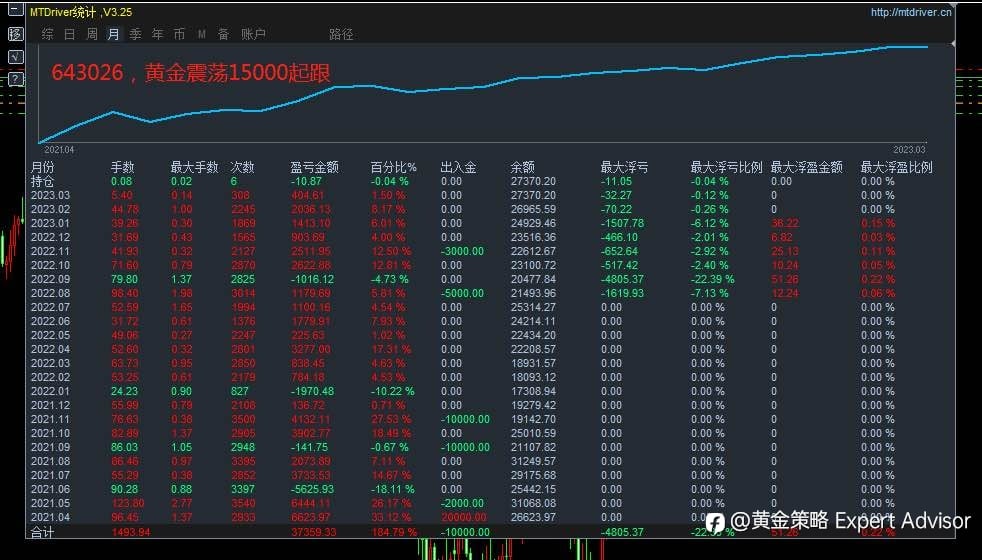The width and height of the screenshot is (982, 560).
Task: Click the 月份 column header
Action: click(x=43, y=167)
